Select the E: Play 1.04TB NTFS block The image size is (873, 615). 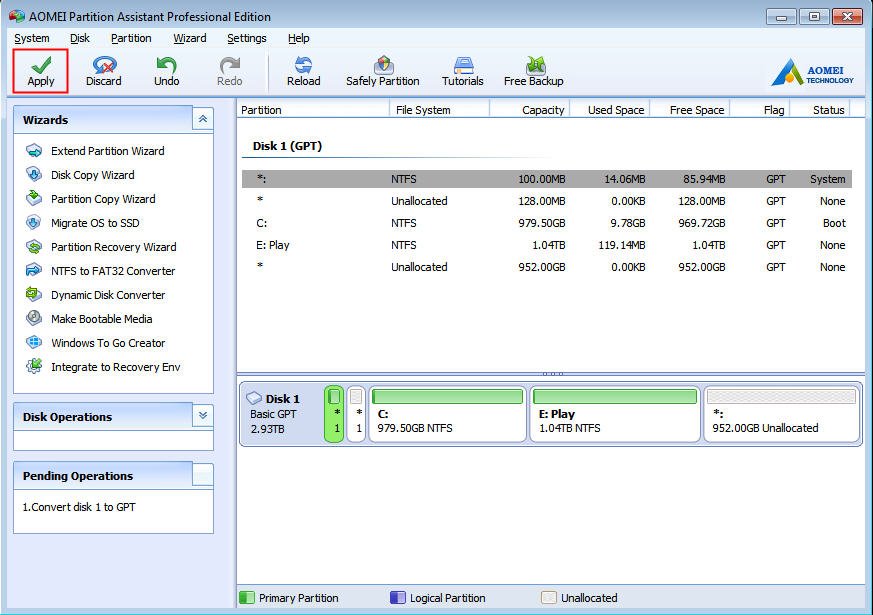tap(615, 414)
